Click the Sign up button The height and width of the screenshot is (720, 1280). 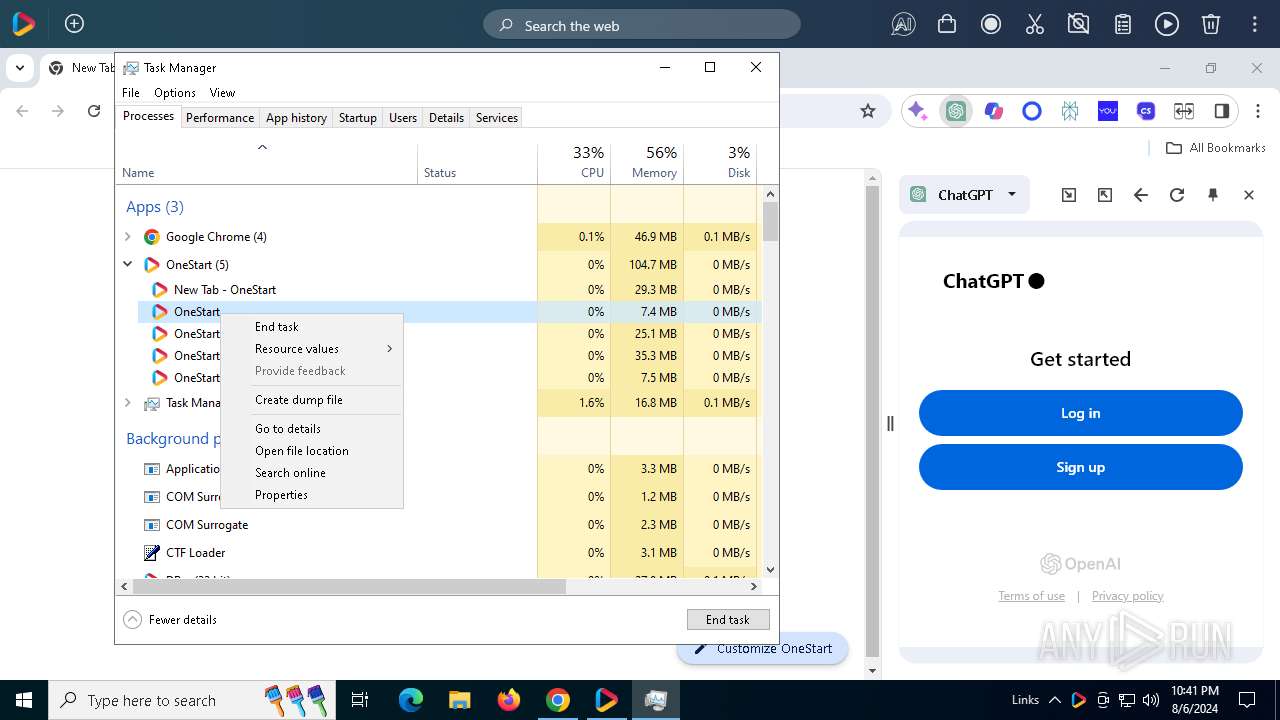(1080, 467)
